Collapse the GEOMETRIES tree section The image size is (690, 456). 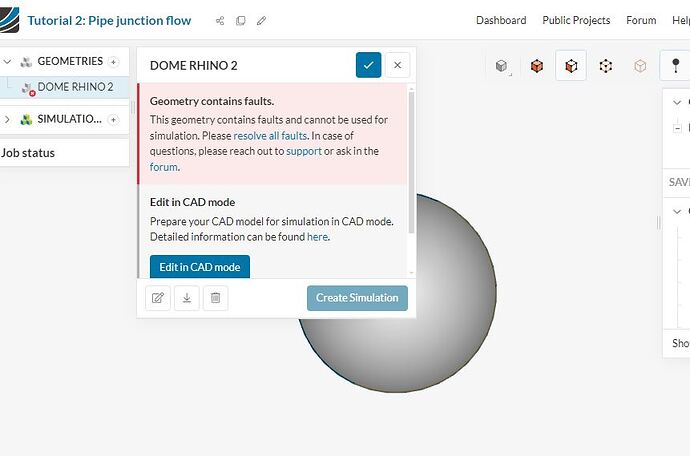pyautogui.click(x=7, y=61)
